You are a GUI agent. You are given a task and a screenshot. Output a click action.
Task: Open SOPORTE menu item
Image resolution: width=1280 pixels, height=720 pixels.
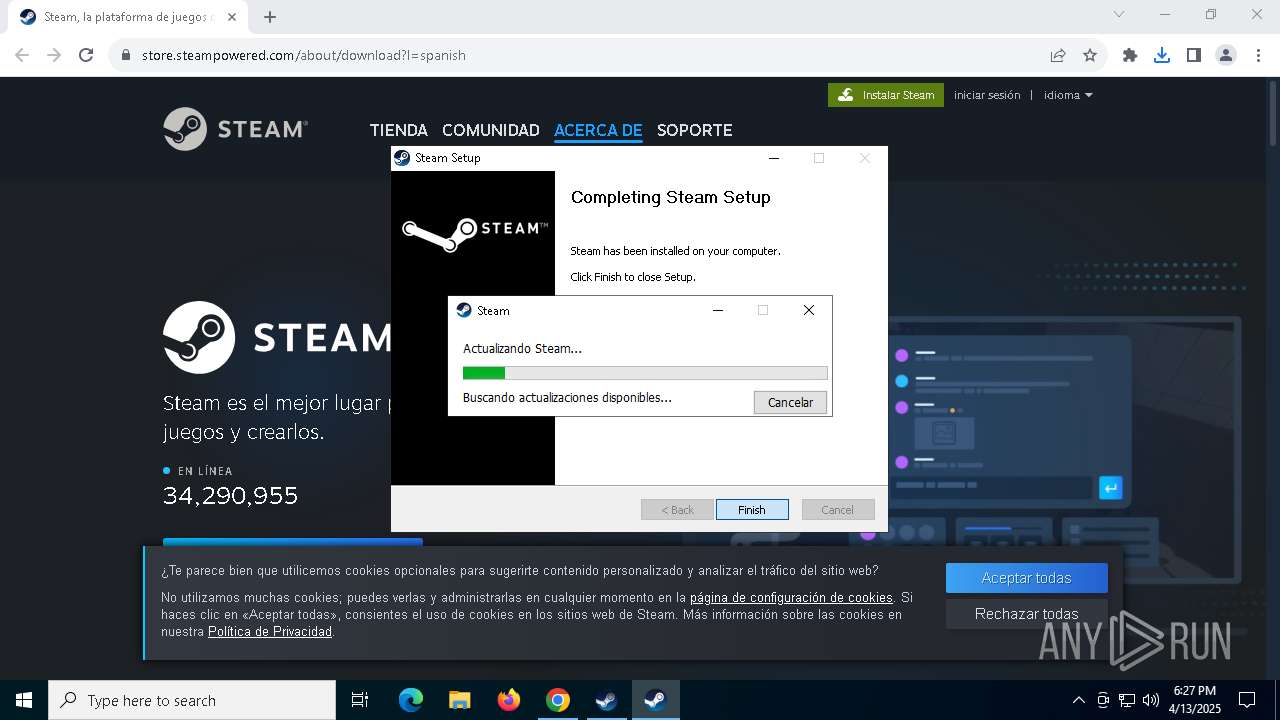click(x=694, y=130)
